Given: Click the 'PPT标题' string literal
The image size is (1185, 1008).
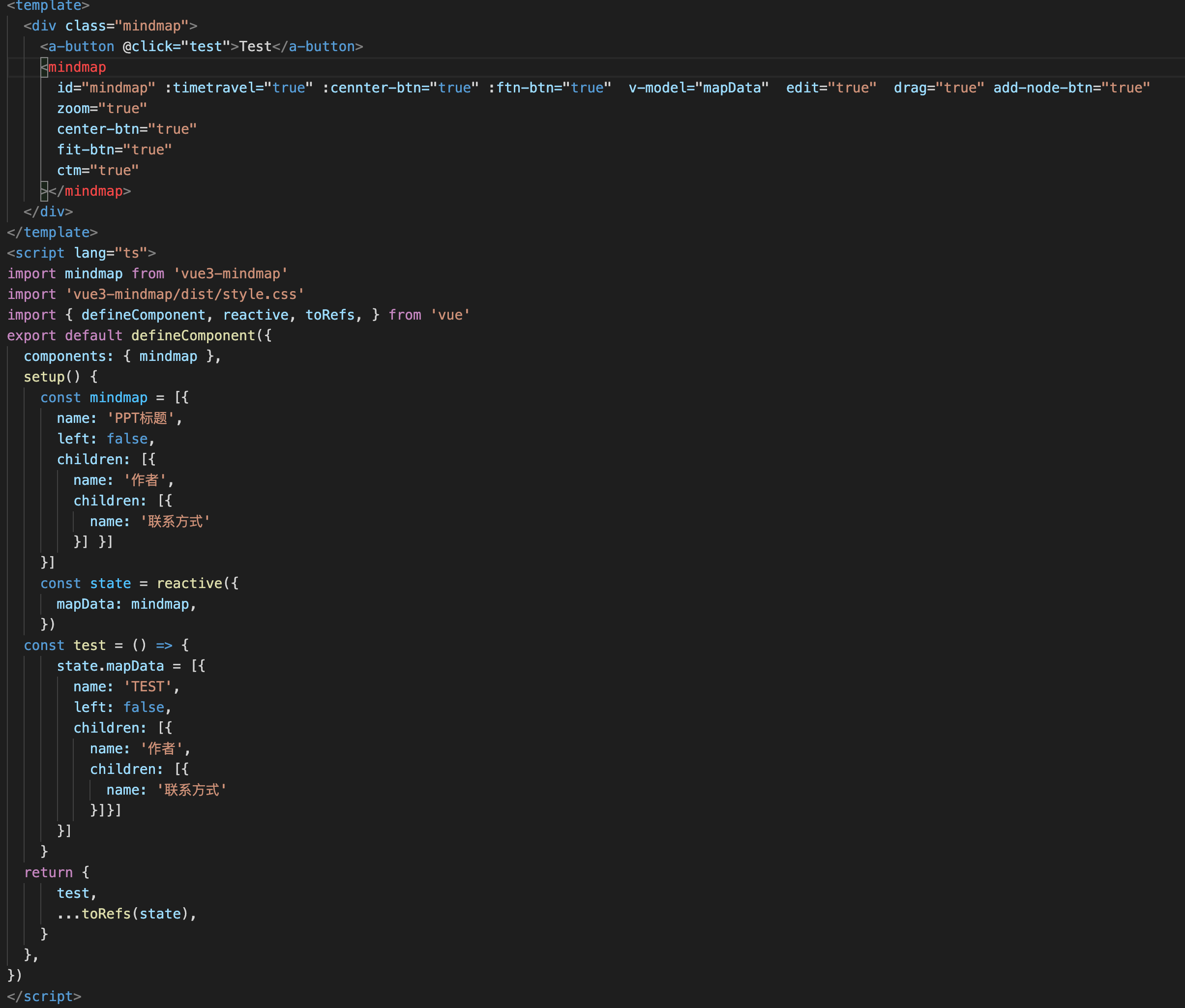Looking at the screenshot, I should (141, 418).
